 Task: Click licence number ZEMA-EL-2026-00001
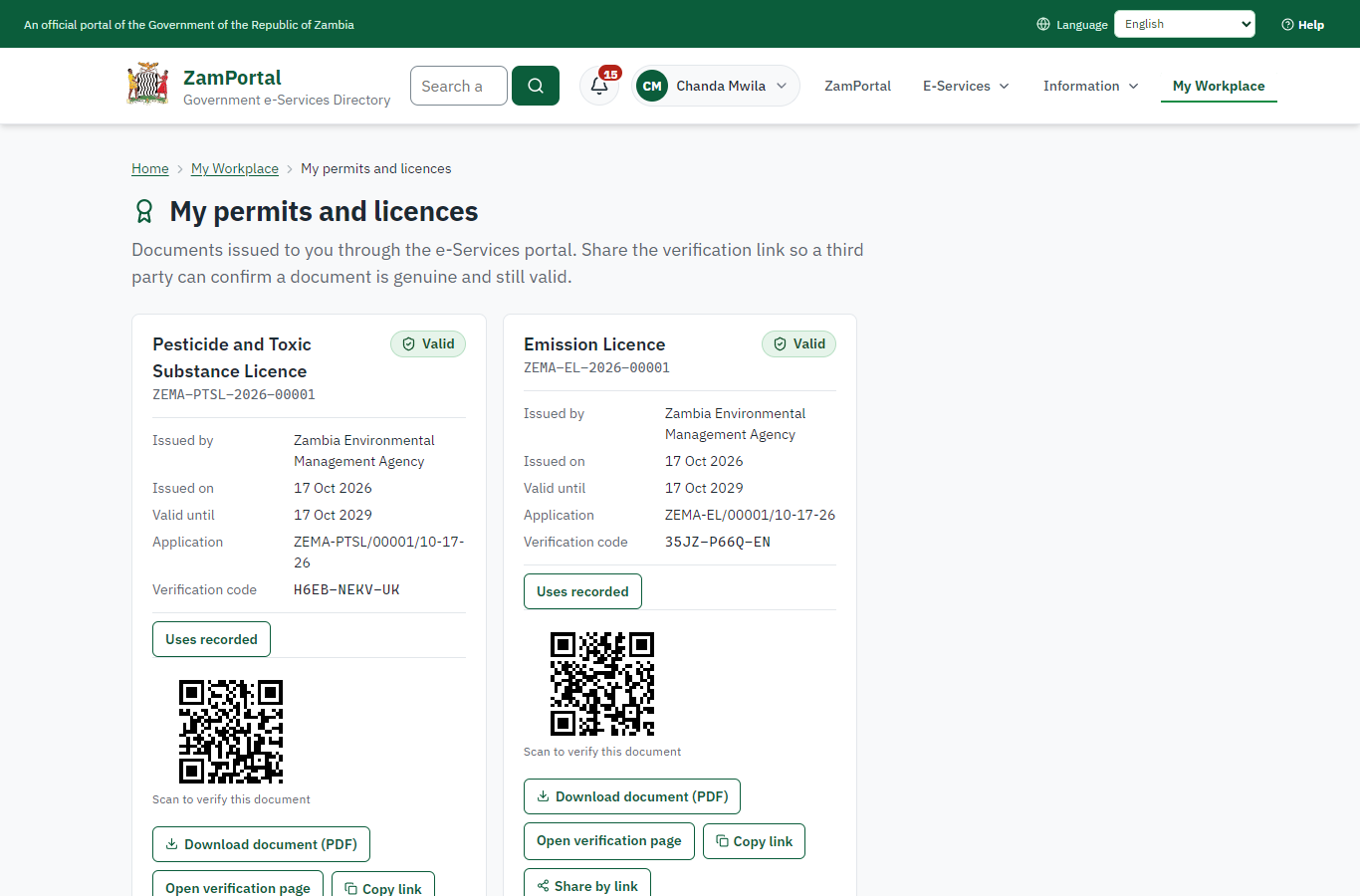596,368
